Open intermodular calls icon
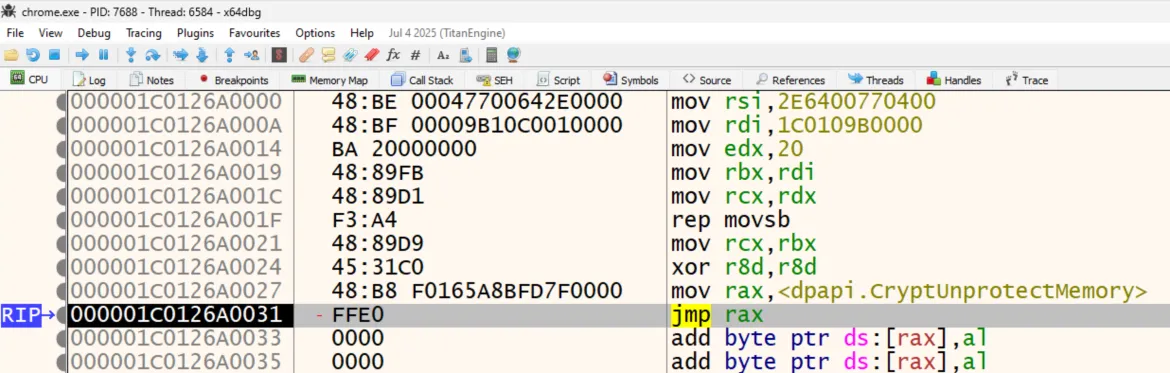The width and height of the screenshot is (1170, 373). (466, 55)
